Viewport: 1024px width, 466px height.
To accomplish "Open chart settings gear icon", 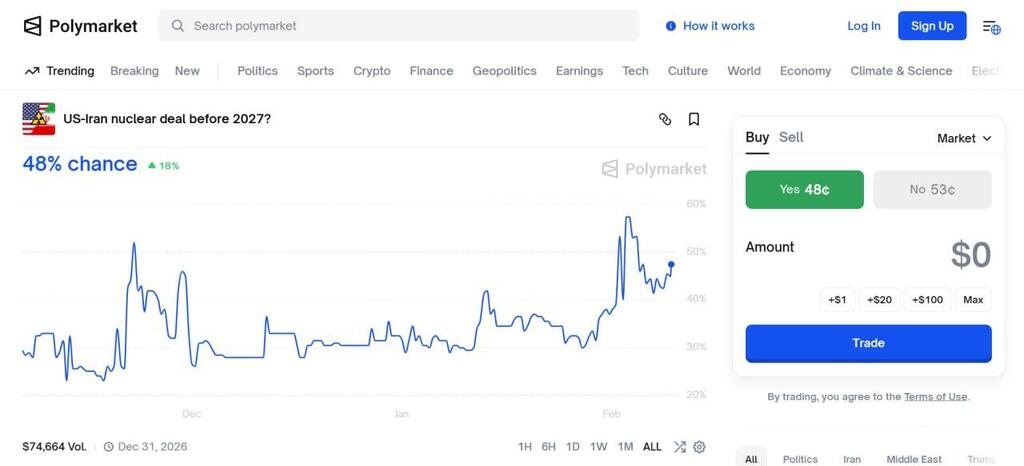I will tap(699, 447).
